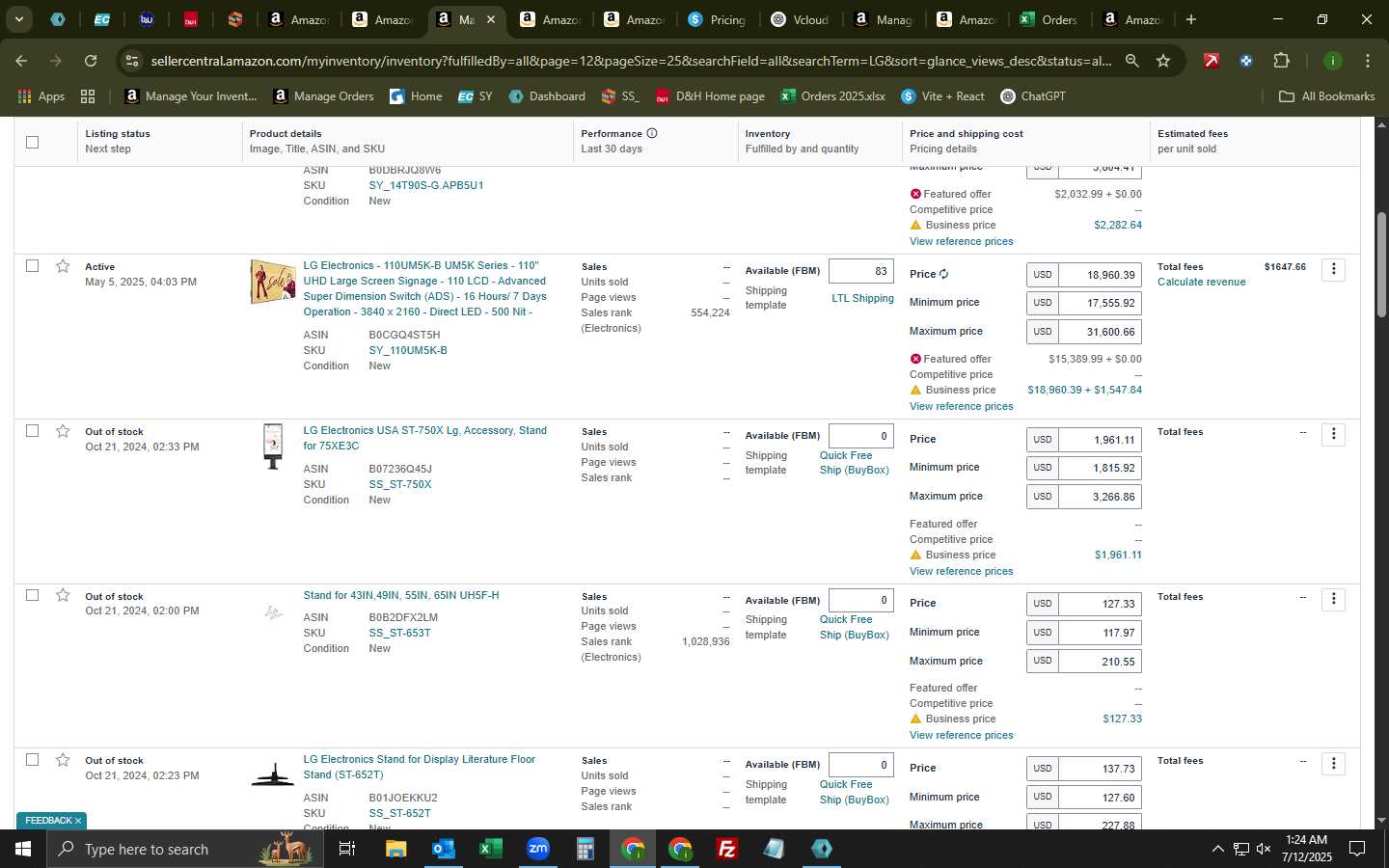Open Chrome three-dot menu

pos(1367,61)
